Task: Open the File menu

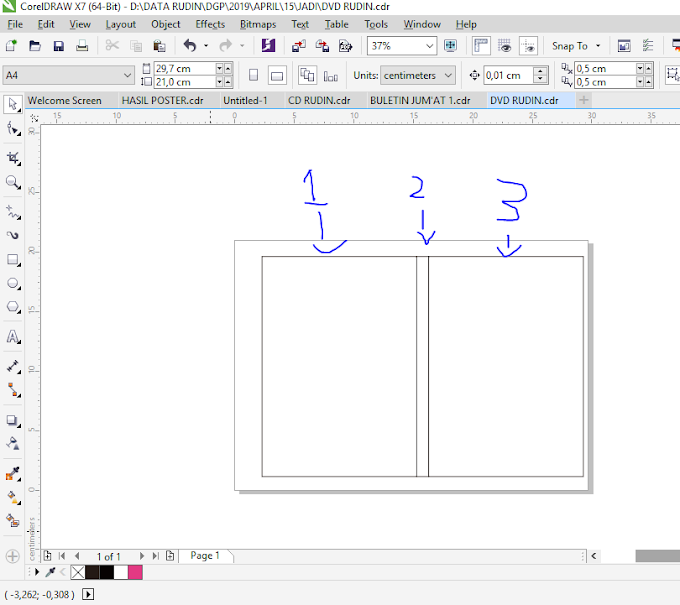Action: (15, 24)
